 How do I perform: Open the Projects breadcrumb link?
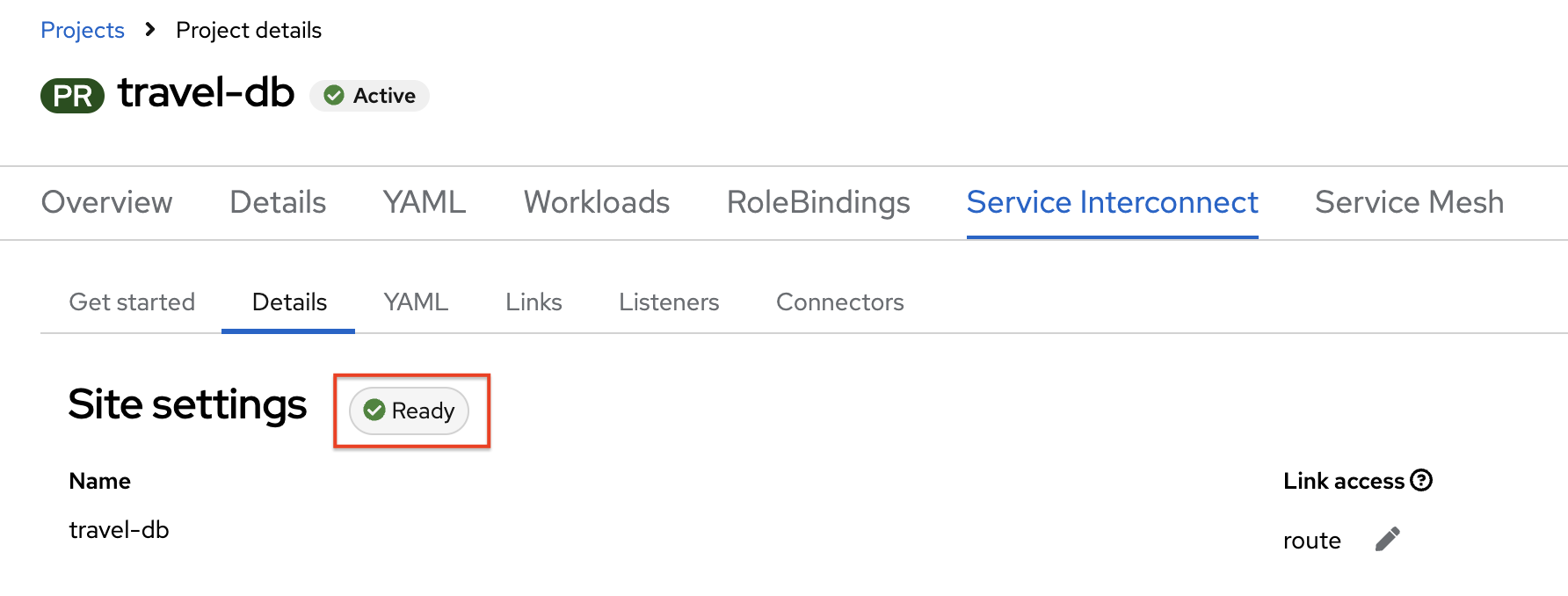coord(83,30)
